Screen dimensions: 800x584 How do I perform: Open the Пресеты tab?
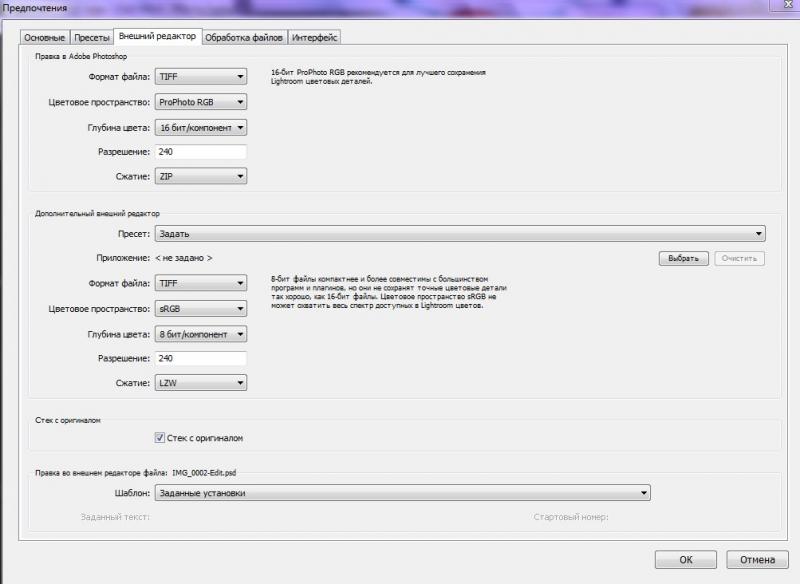click(x=91, y=37)
